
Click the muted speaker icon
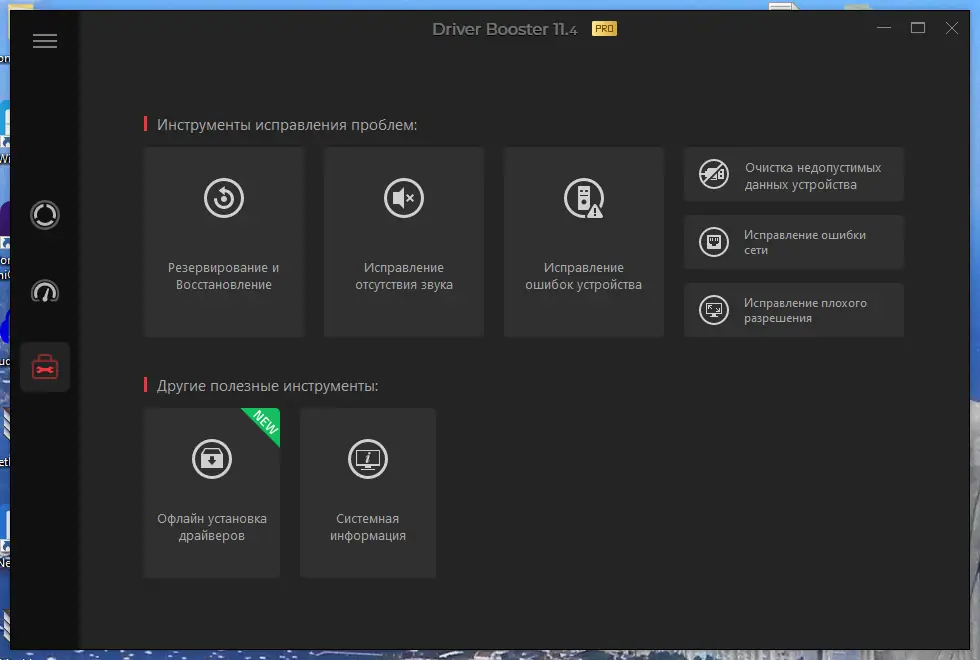coord(404,198)
